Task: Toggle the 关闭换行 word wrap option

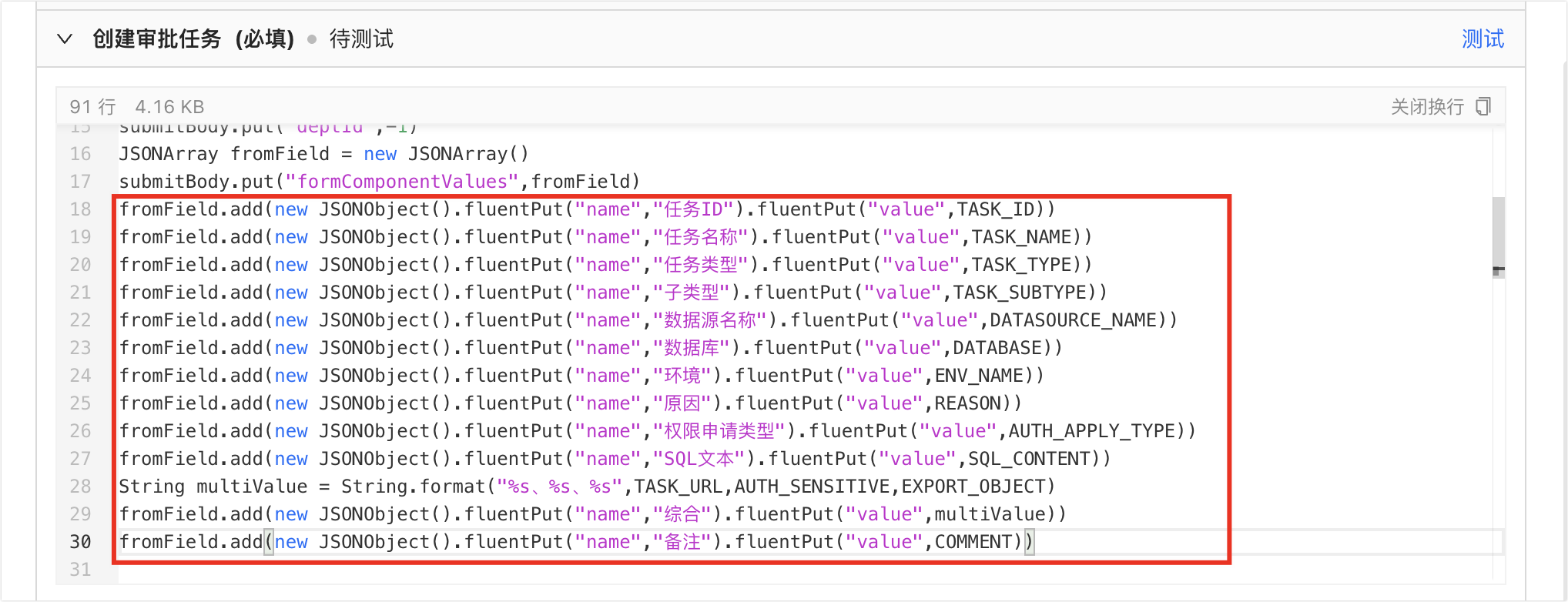Action: 1426,106
